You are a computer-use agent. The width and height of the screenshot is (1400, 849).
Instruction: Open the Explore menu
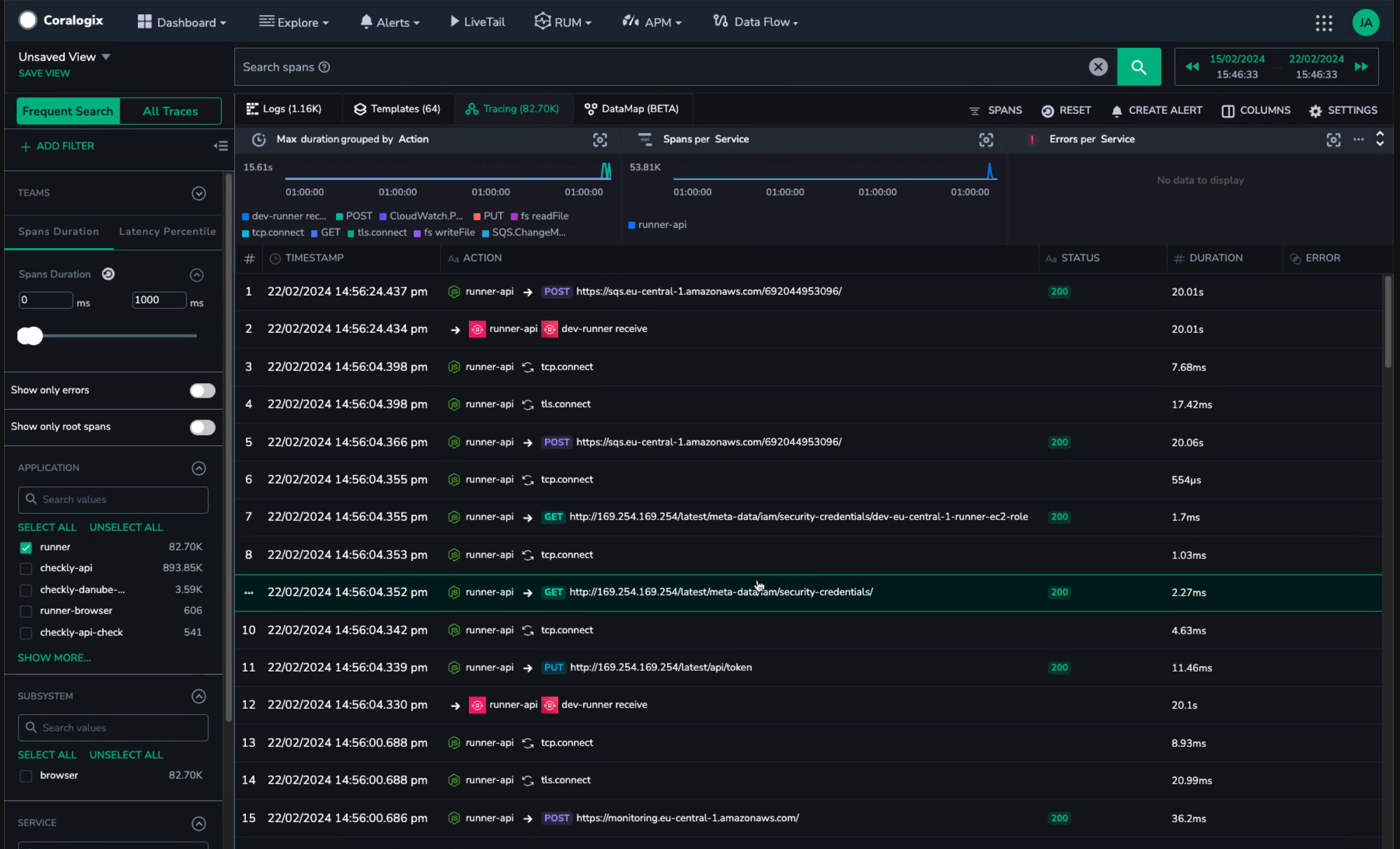pyautogui.click(x=294, y=23)
